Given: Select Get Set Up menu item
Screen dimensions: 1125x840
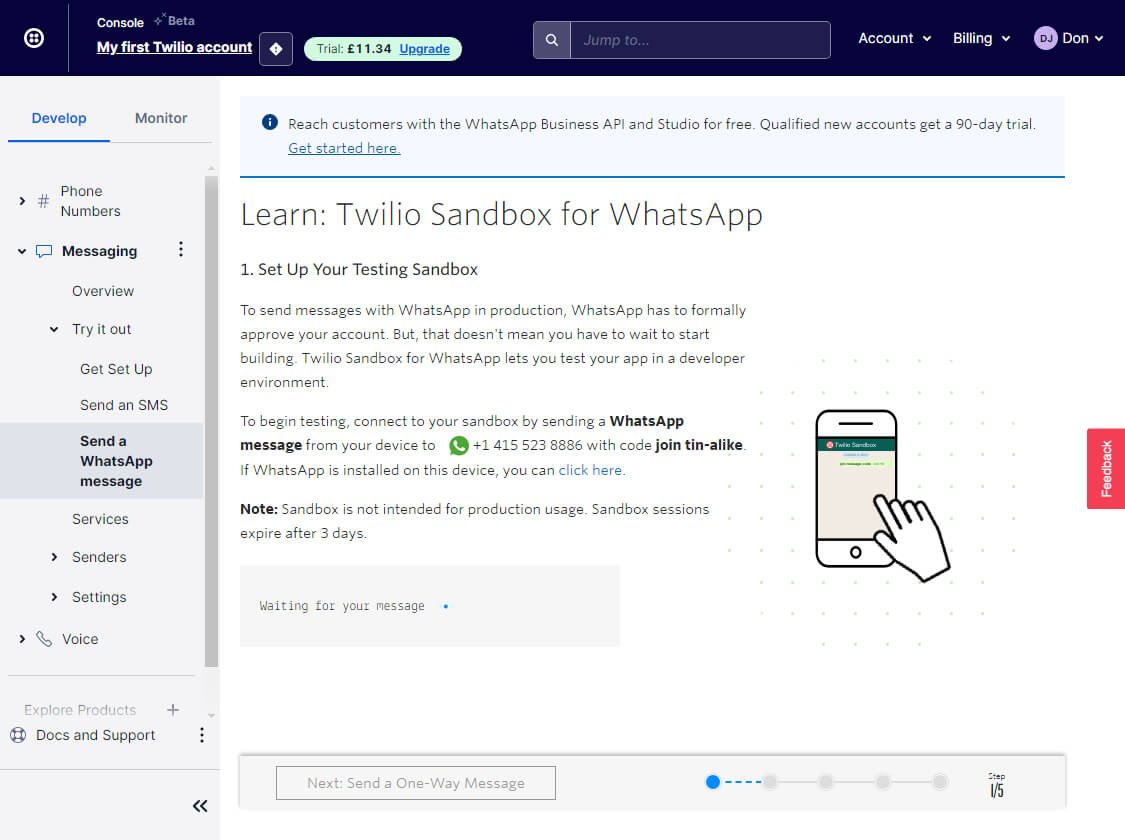Looking at the screenshot, I should click(116, 369).
